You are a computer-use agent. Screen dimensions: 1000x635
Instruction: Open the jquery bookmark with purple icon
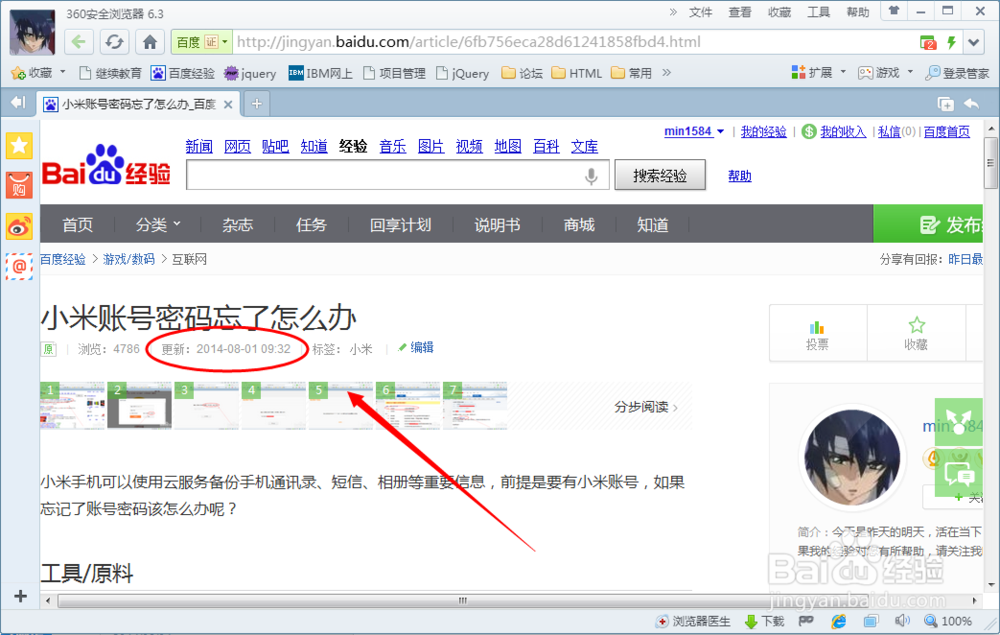click(x=250, y=73)
